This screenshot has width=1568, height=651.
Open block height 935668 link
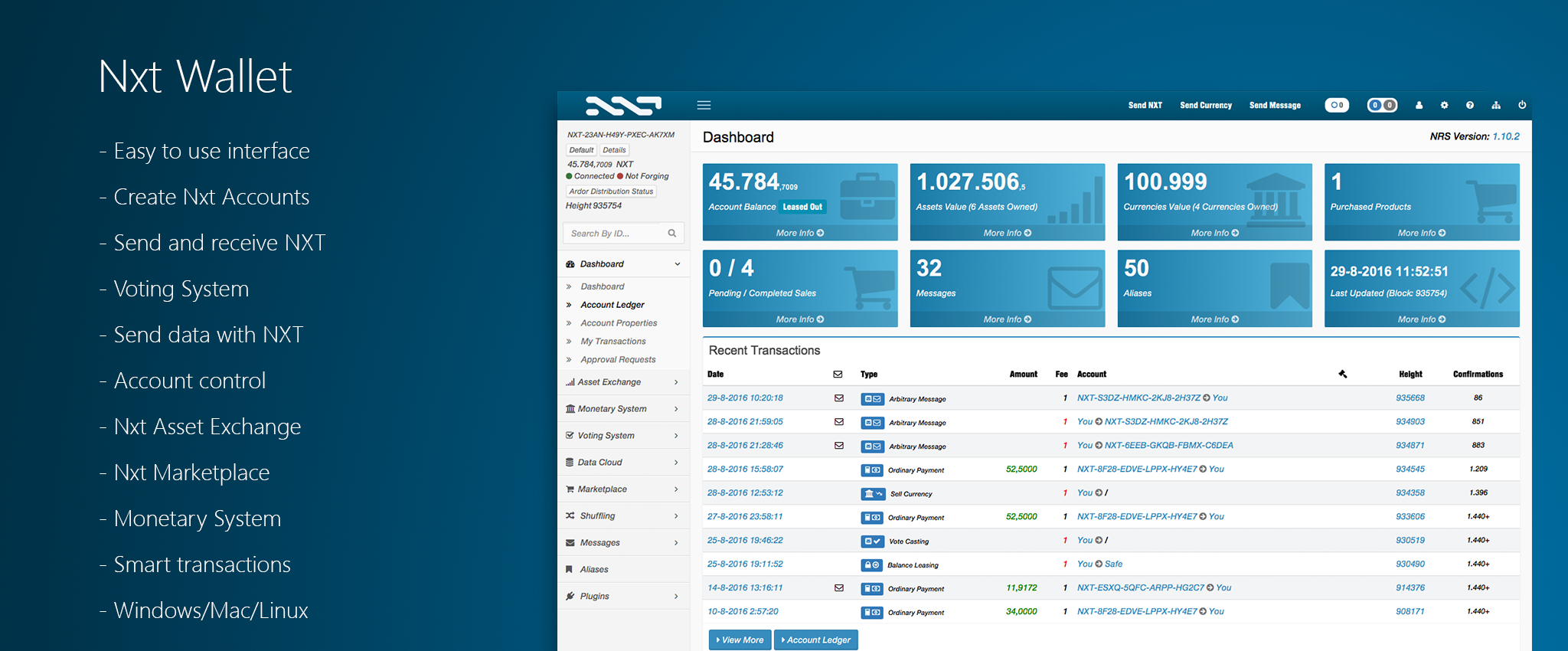(x=1410, y=398)
